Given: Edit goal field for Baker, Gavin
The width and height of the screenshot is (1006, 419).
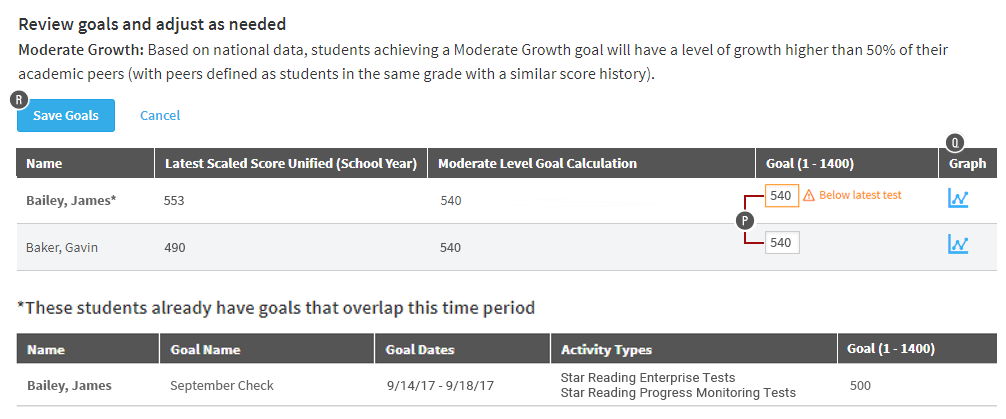Looking at the screenshot, I should [781, 242].
